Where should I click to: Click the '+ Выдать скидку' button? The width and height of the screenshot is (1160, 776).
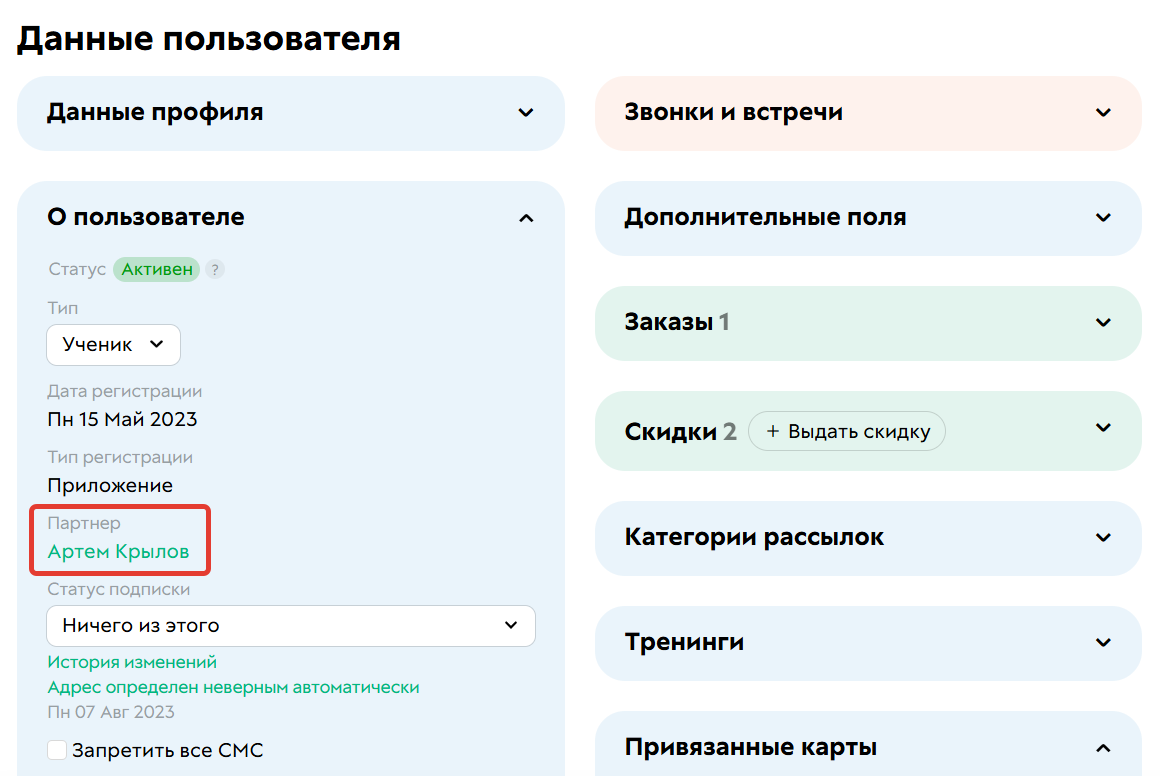pyautogui.click(x=847, y=430)
